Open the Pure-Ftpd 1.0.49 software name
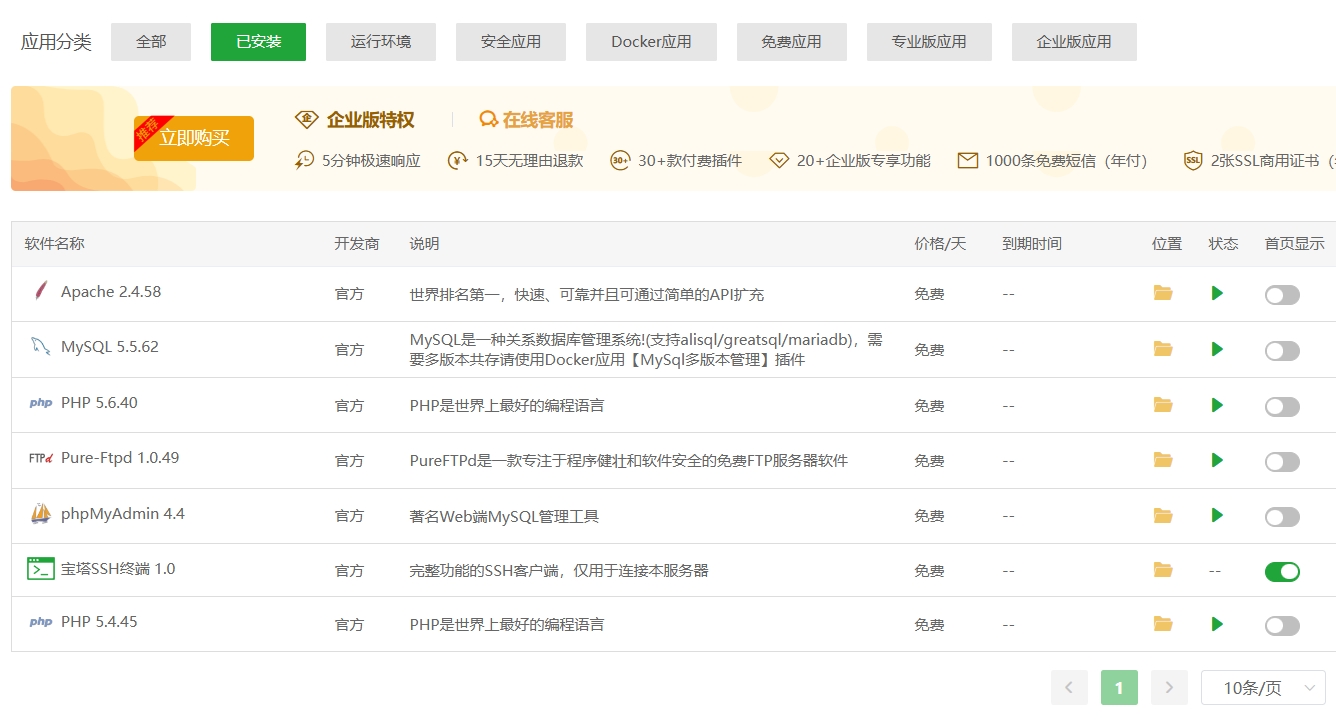1336x726 pixels. 120,458
